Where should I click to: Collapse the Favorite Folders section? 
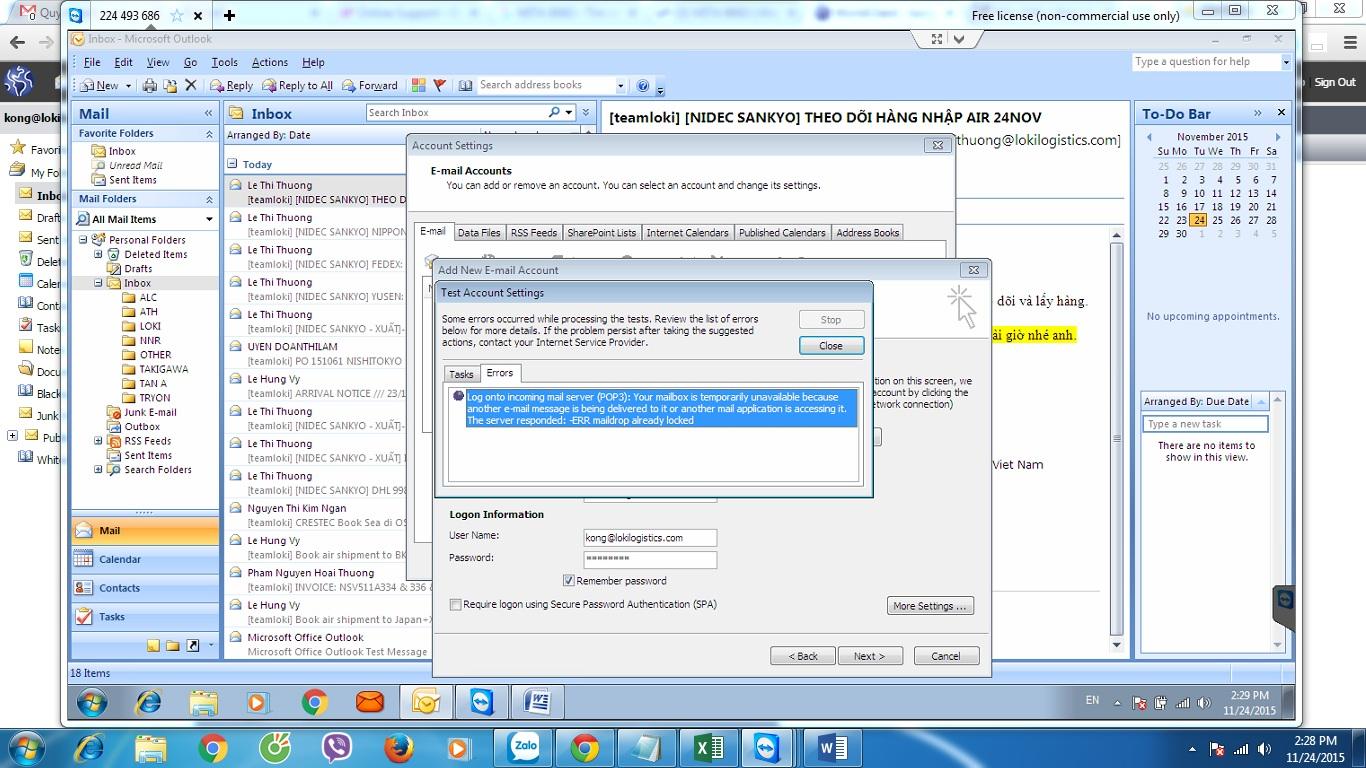[x=209, y=134]
